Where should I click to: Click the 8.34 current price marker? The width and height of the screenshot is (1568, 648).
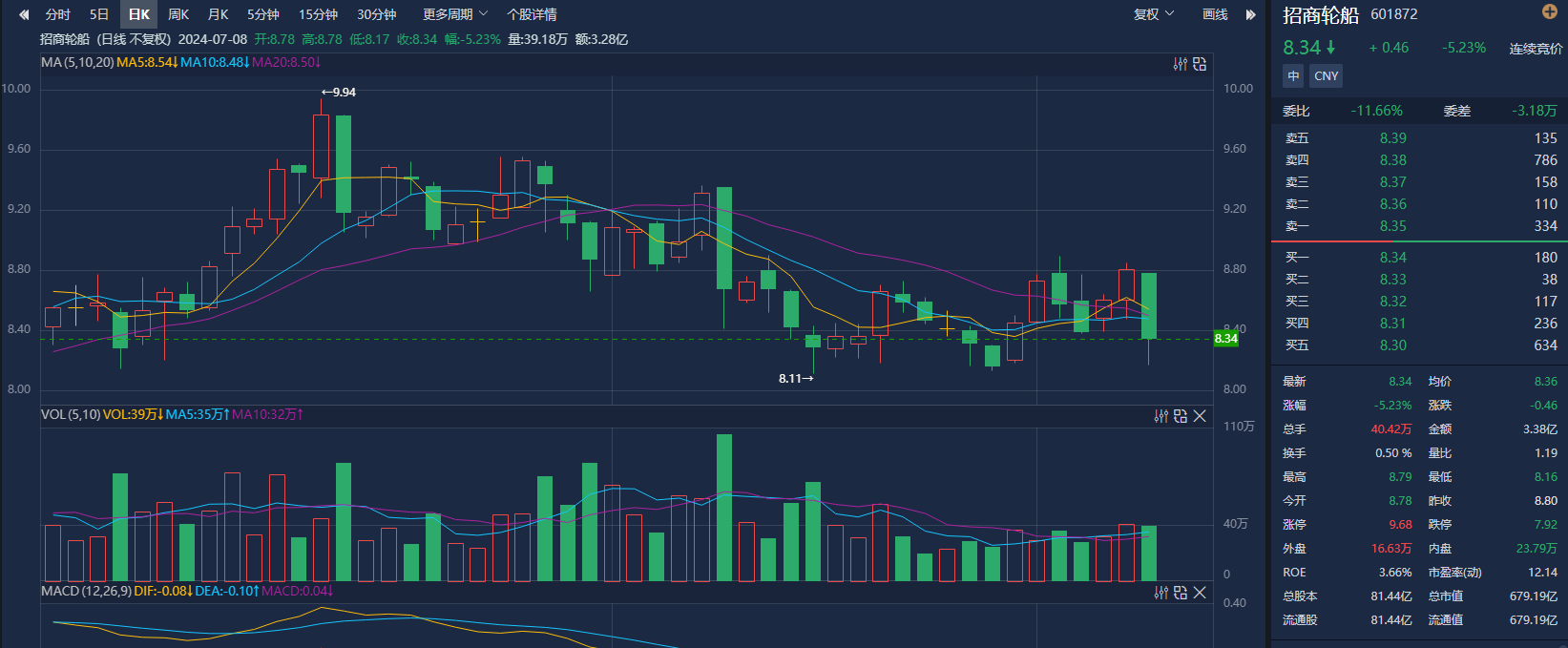[x=1225, y=339]
